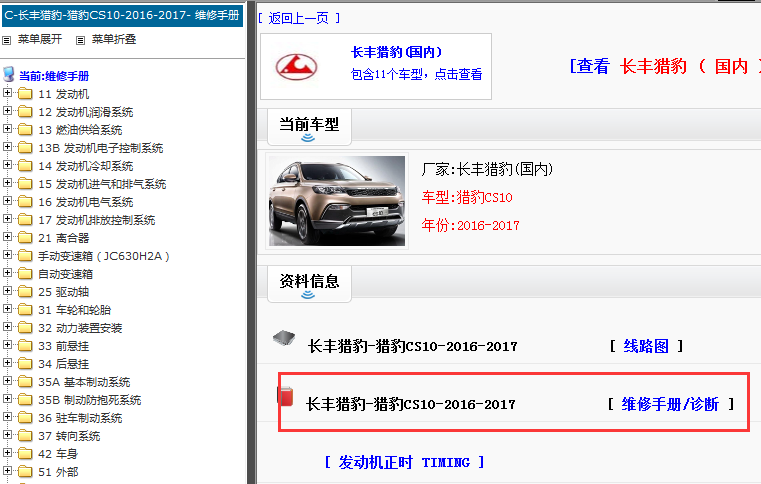
Task: Click folder icon of 手动变速箱 (JC630H2A)
Action: coord(25,255)
